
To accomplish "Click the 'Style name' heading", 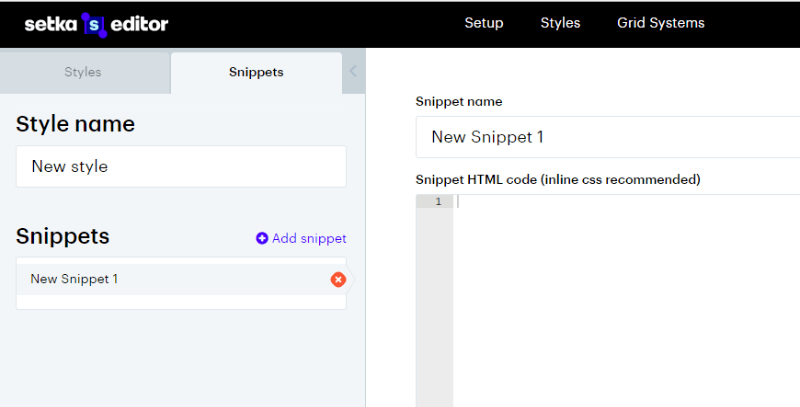I will (75, 124).
